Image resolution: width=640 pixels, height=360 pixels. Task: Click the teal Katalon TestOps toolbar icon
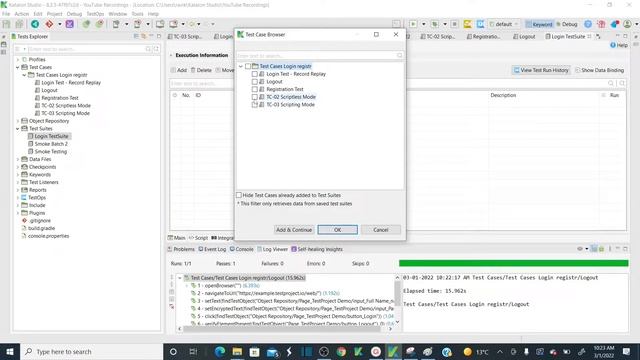click(x=35, y=24)
